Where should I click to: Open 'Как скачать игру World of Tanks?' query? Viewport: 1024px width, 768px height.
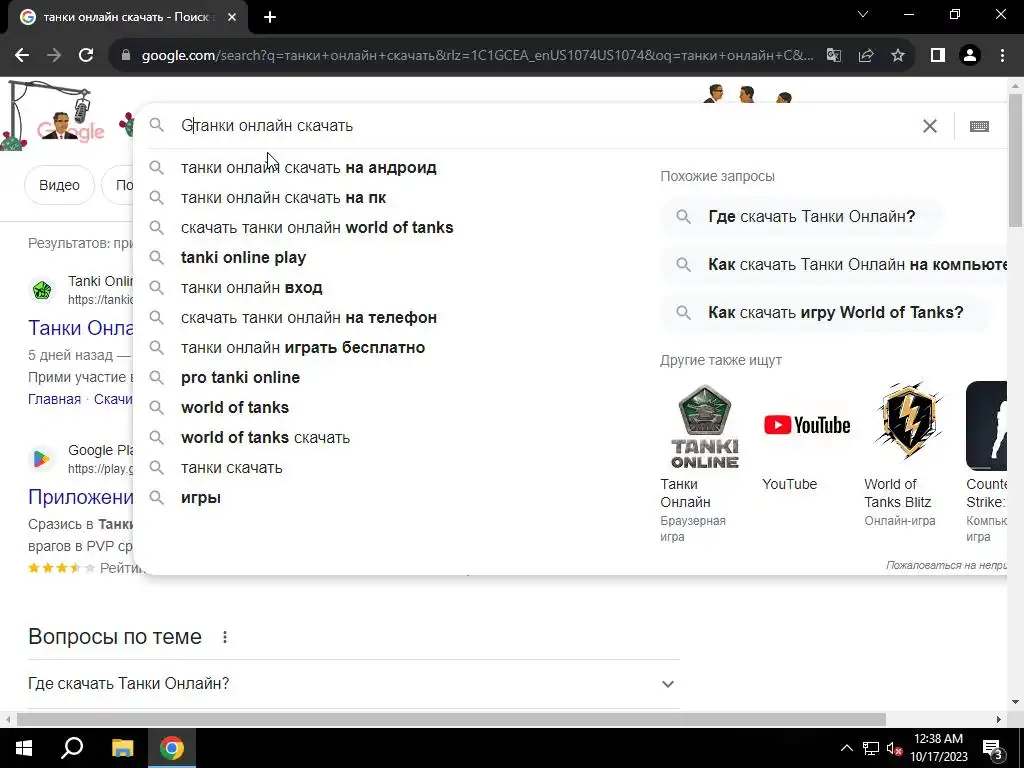click(825, 313)
